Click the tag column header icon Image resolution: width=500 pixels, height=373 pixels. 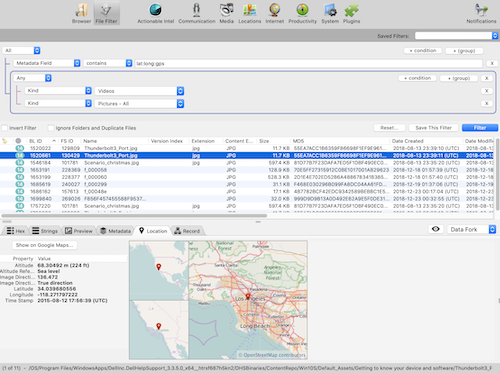click(x=5, y=141)
